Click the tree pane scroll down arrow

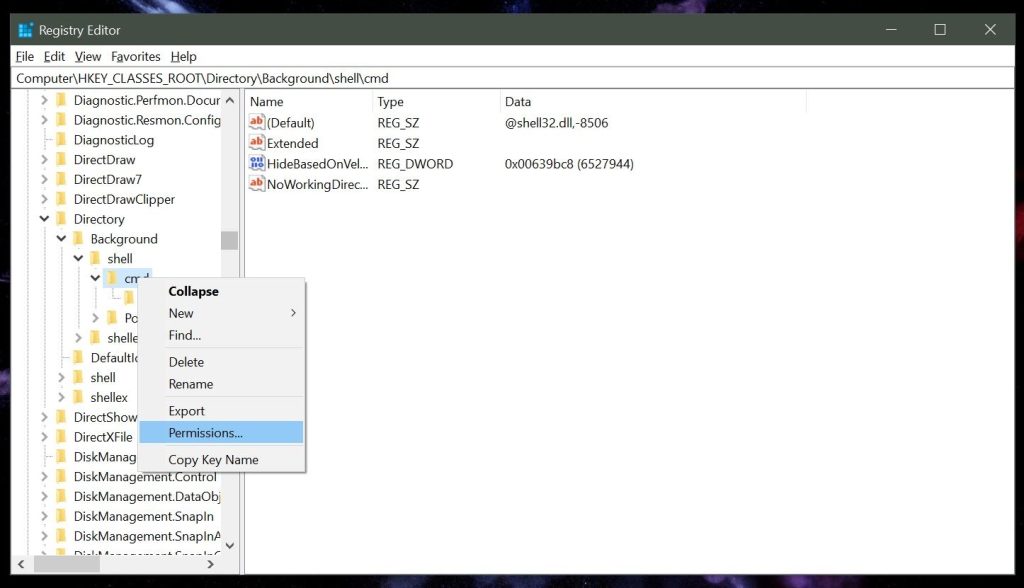pyautogui.click(x=230, y=546)
